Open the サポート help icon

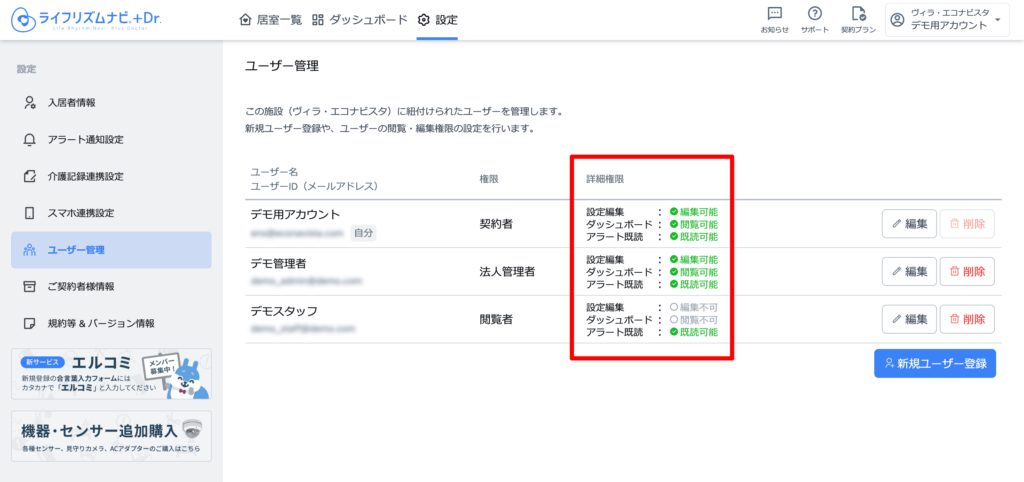pyautogui.click(x=814, y=19)
